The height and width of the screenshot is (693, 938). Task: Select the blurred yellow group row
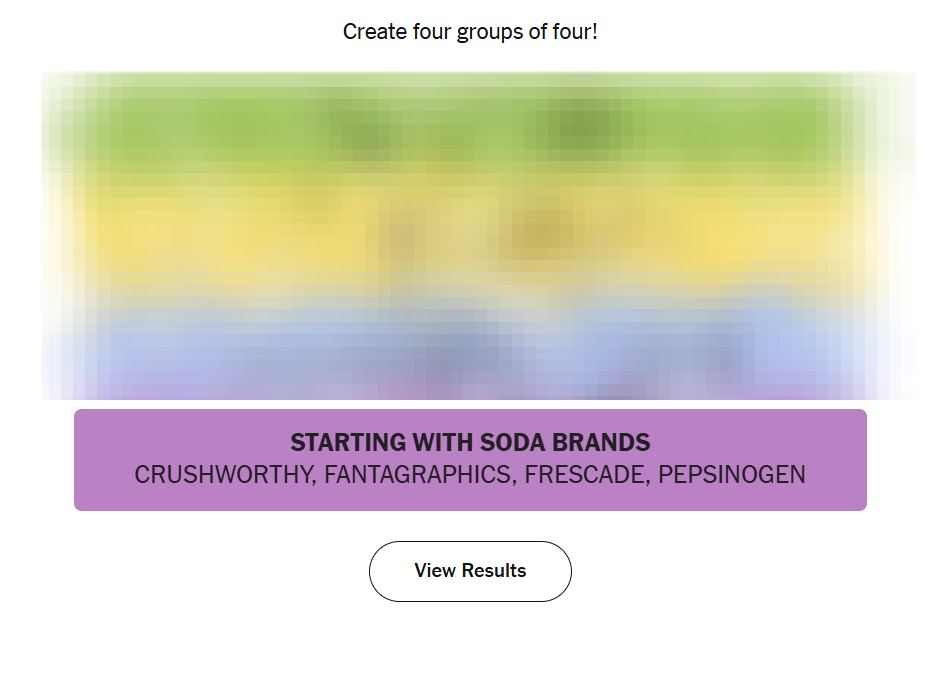tap(470, 232)
